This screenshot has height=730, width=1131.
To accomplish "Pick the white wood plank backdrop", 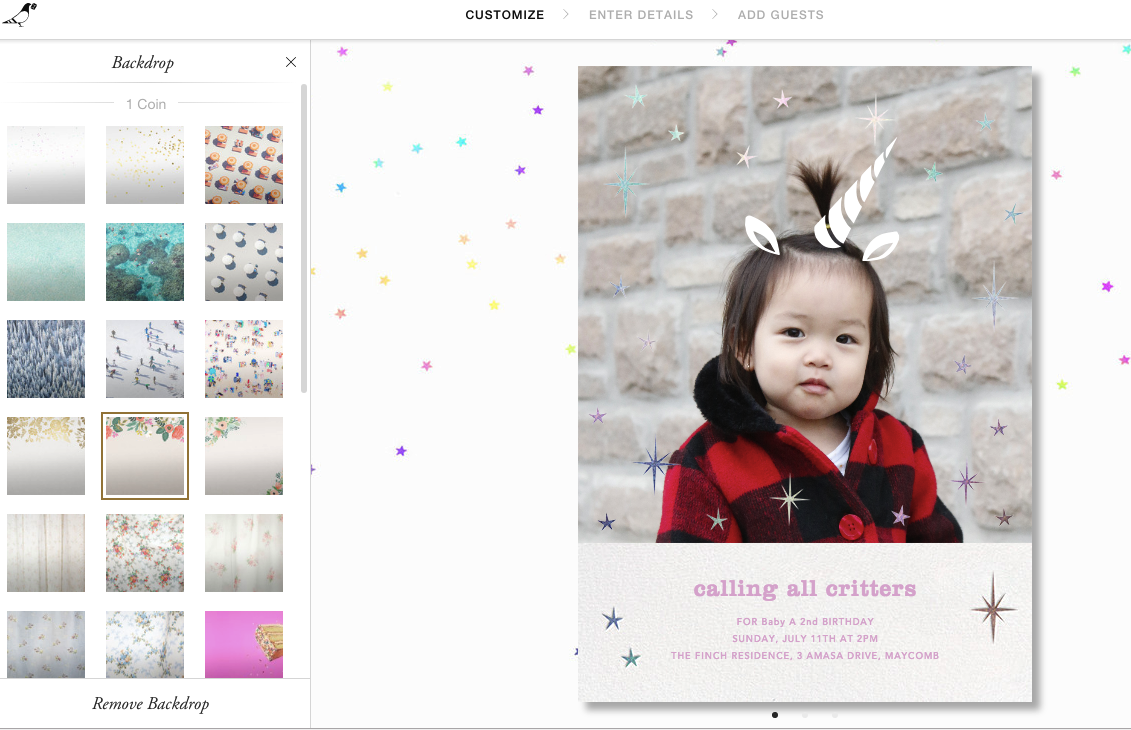I will pos(46,553).
